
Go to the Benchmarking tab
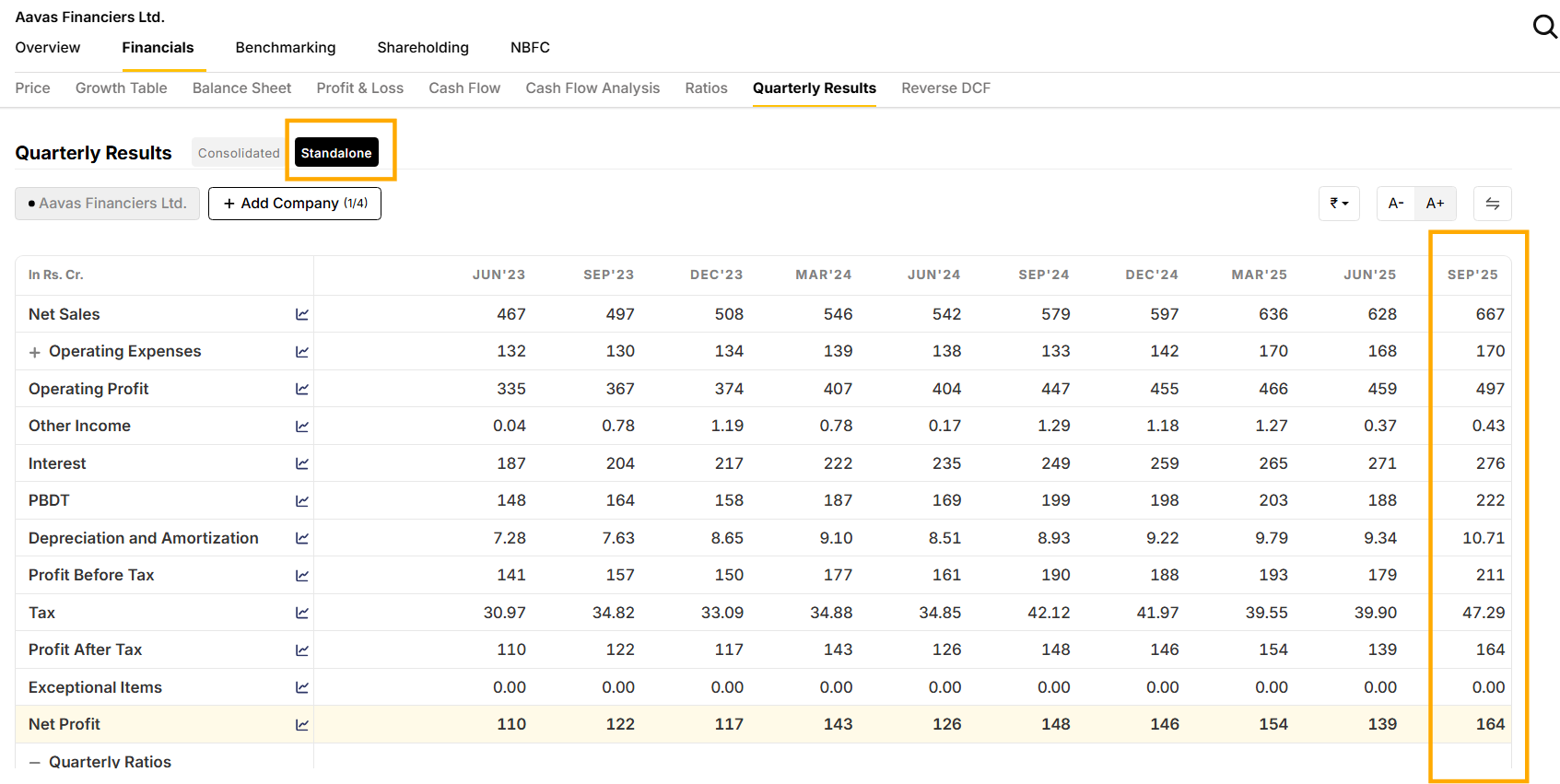point(286,48)
